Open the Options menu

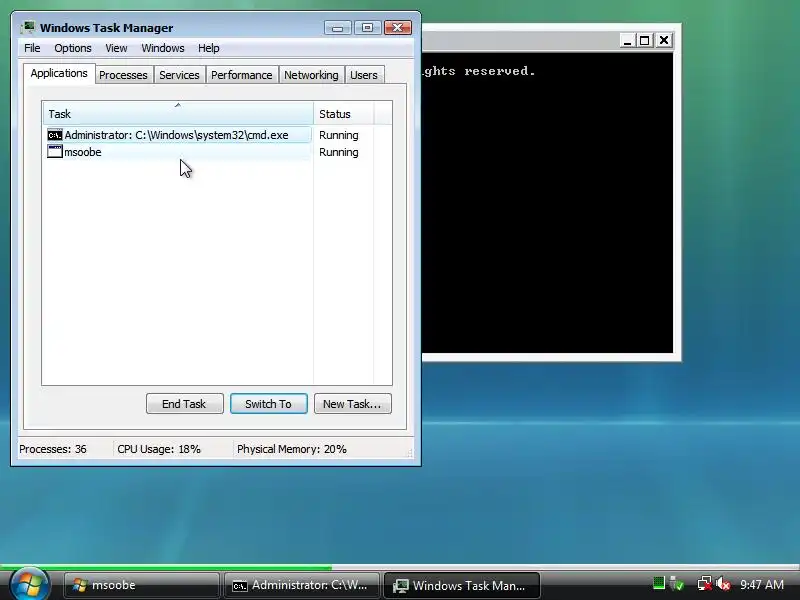[x=73, y=48]
